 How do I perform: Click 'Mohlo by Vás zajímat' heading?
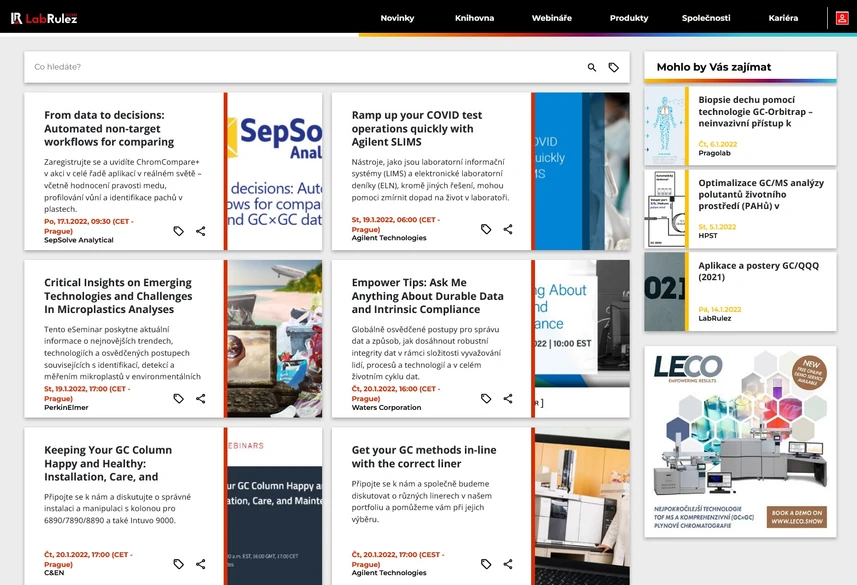714,67
